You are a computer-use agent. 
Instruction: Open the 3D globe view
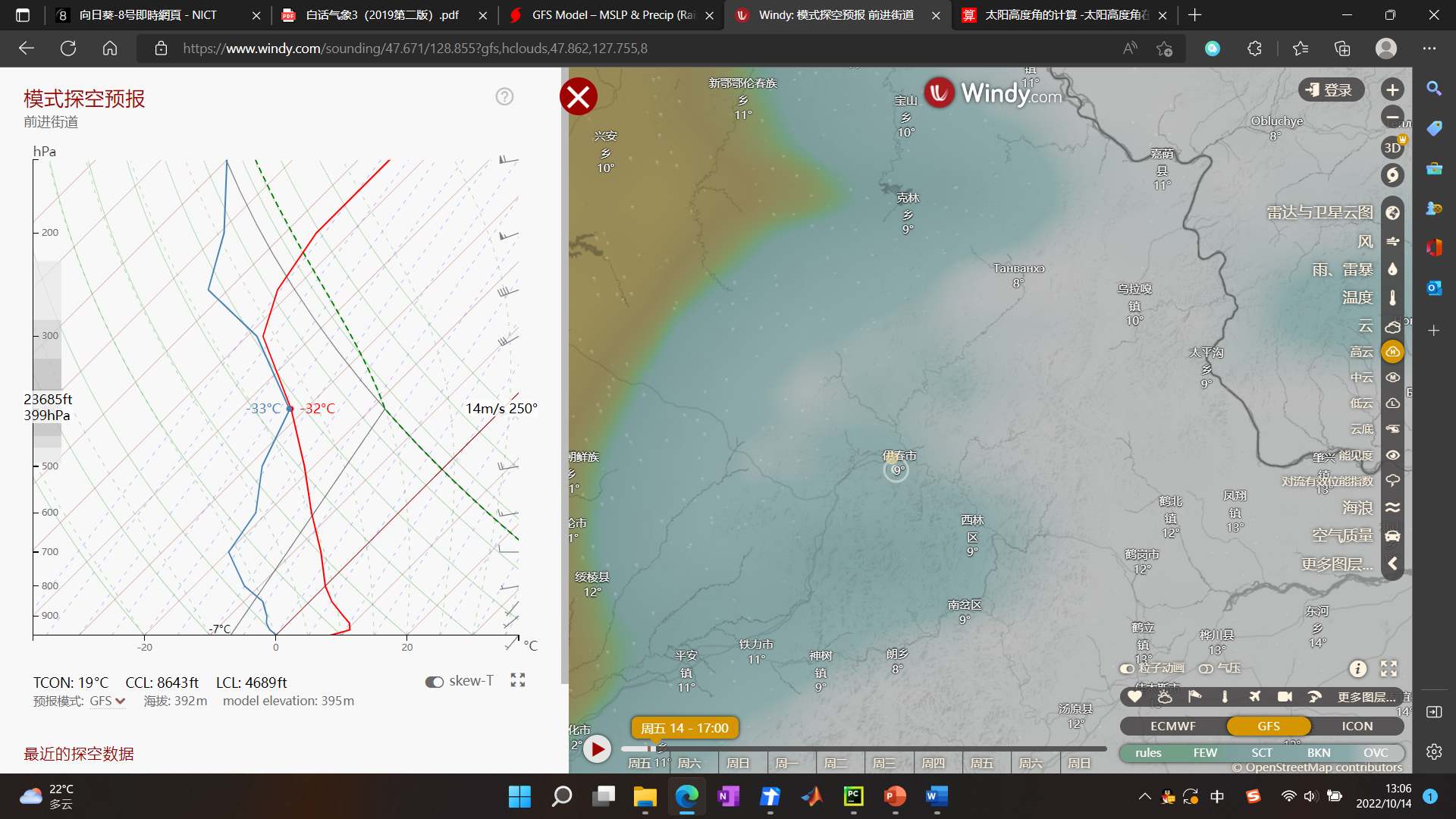pos(1392,147)
